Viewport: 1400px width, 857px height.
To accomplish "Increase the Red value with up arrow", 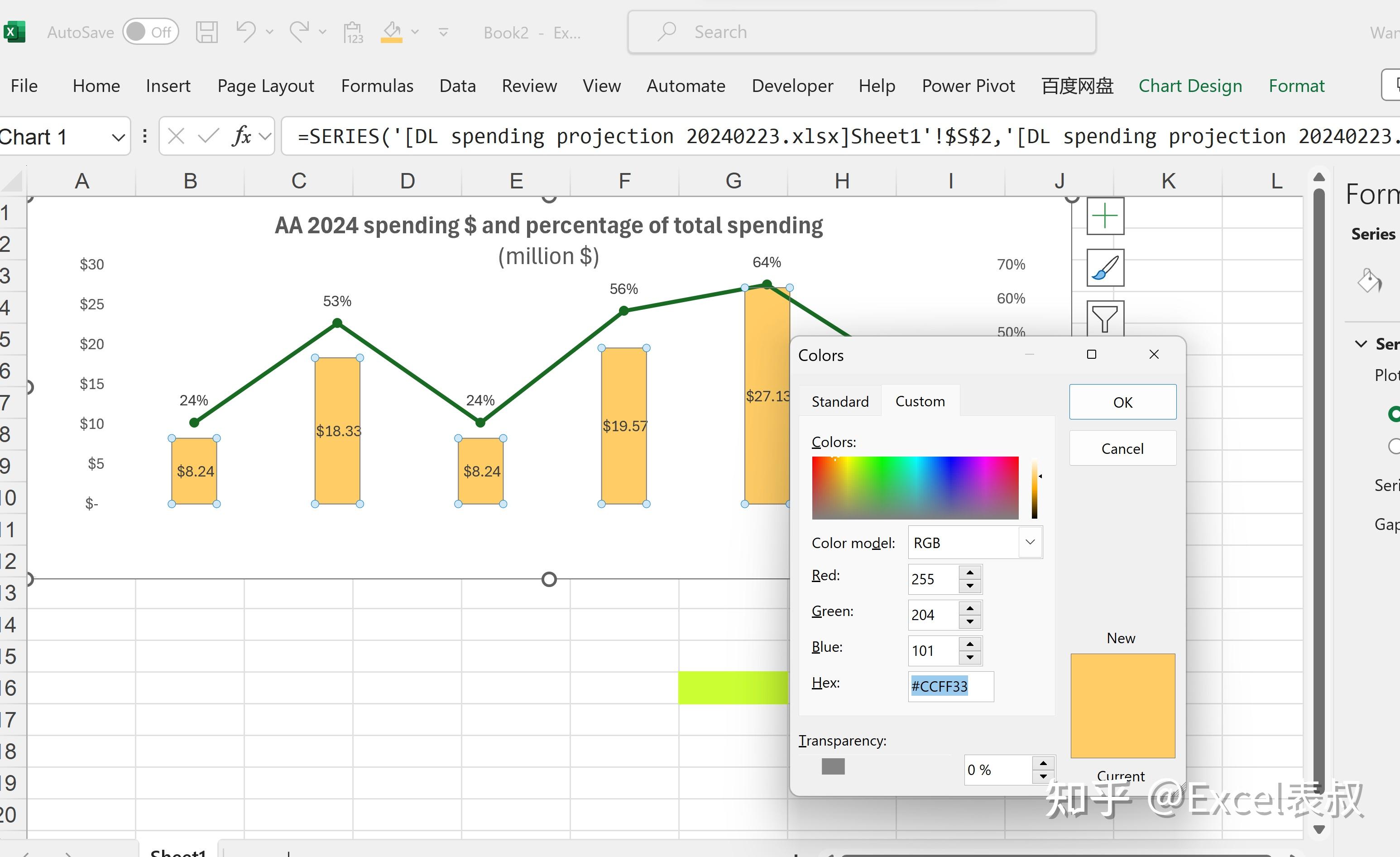I will tap(970, 572).
